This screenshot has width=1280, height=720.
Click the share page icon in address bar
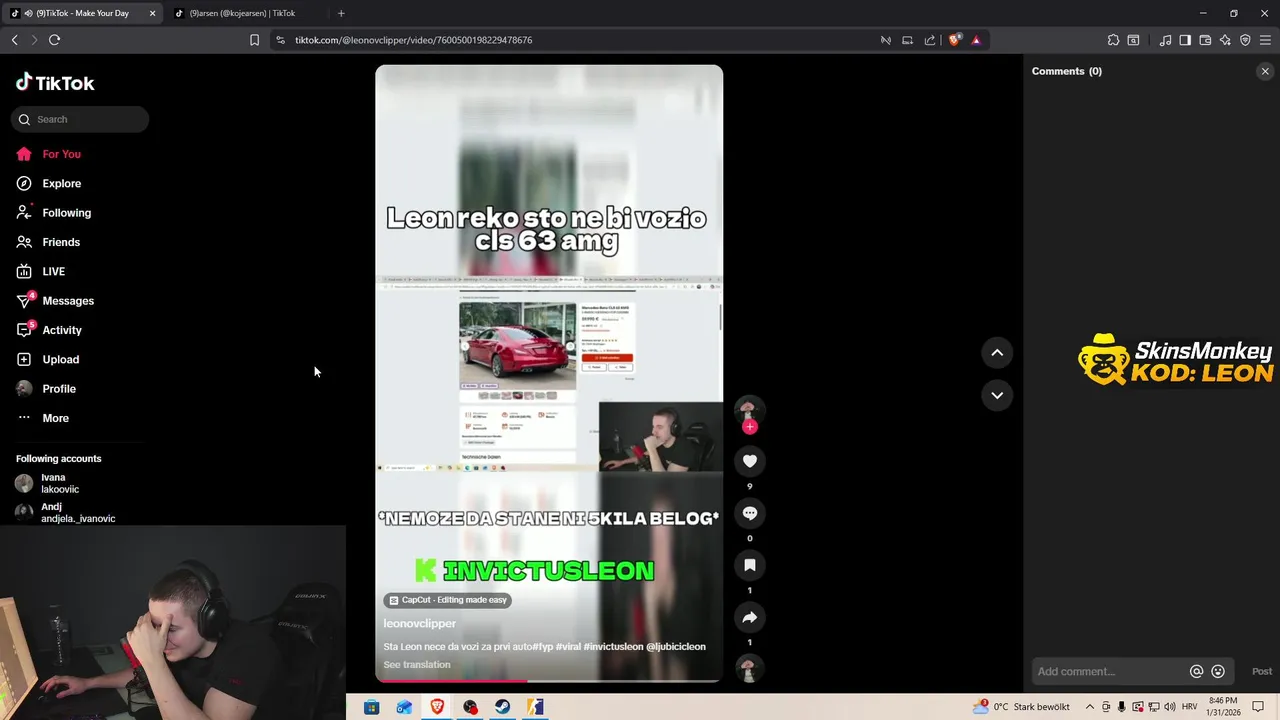[930, 40]
